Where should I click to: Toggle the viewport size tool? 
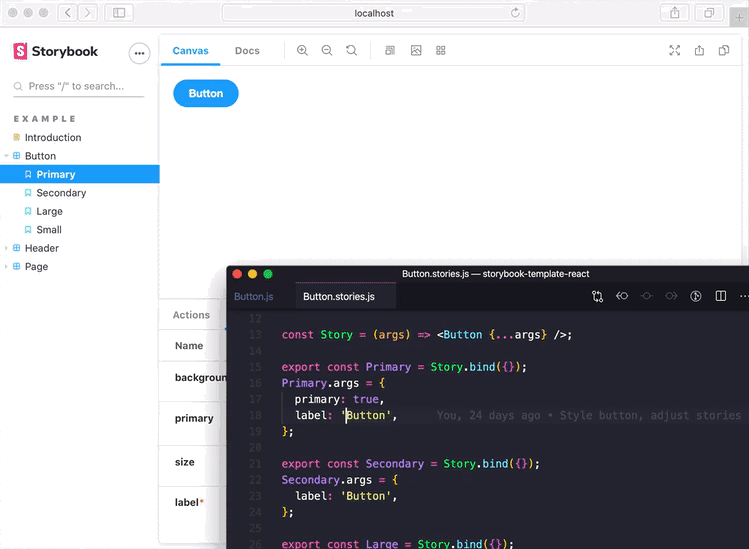pyautogui.click(x=390, y=50)
